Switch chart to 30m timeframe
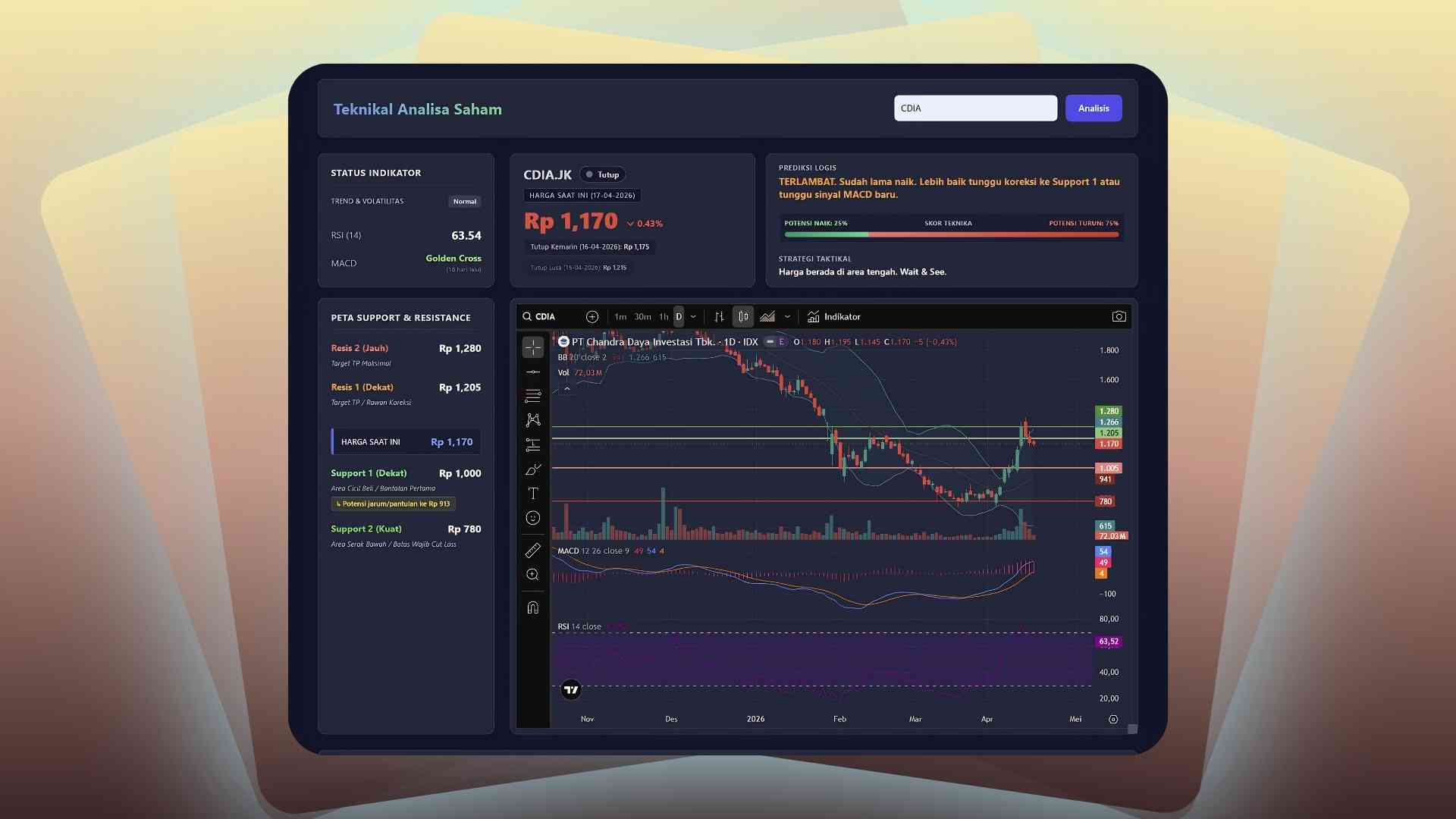Viewport: 1456px width, 819px height. (642, 317)
